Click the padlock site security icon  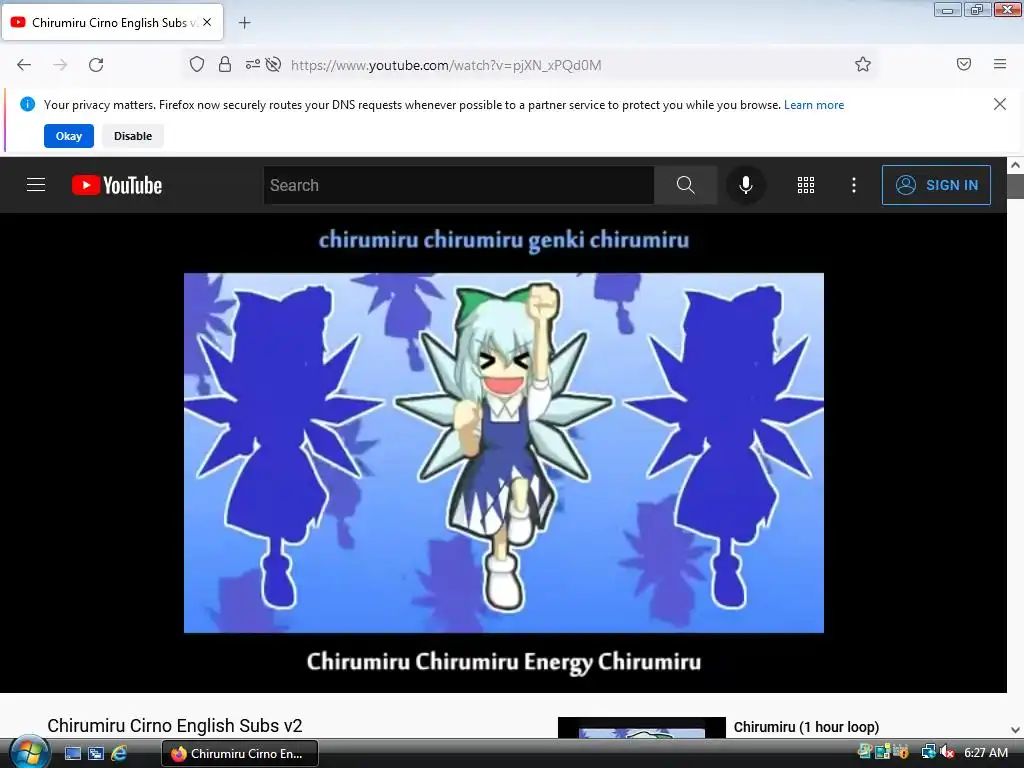[225, 64]
